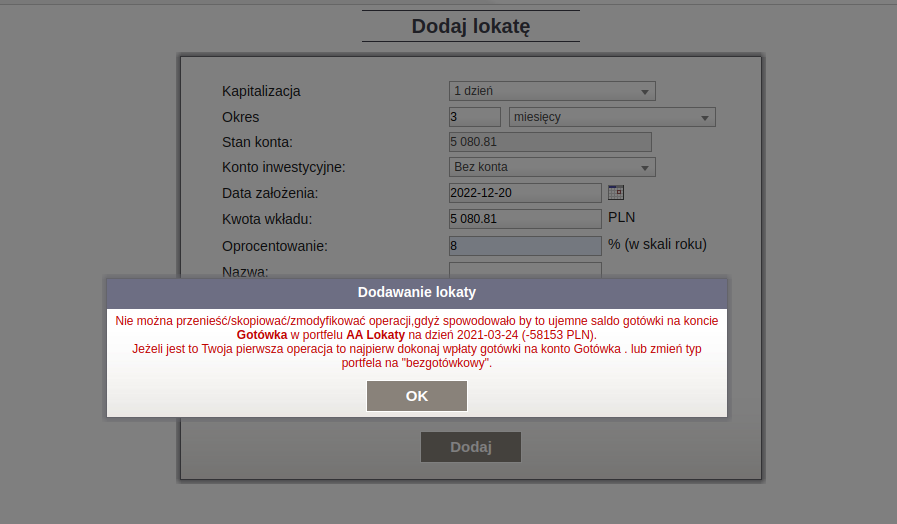Viewport: 897px width, 524px height.
Task: Click the Nazwa text field
Action: [525, 270]
